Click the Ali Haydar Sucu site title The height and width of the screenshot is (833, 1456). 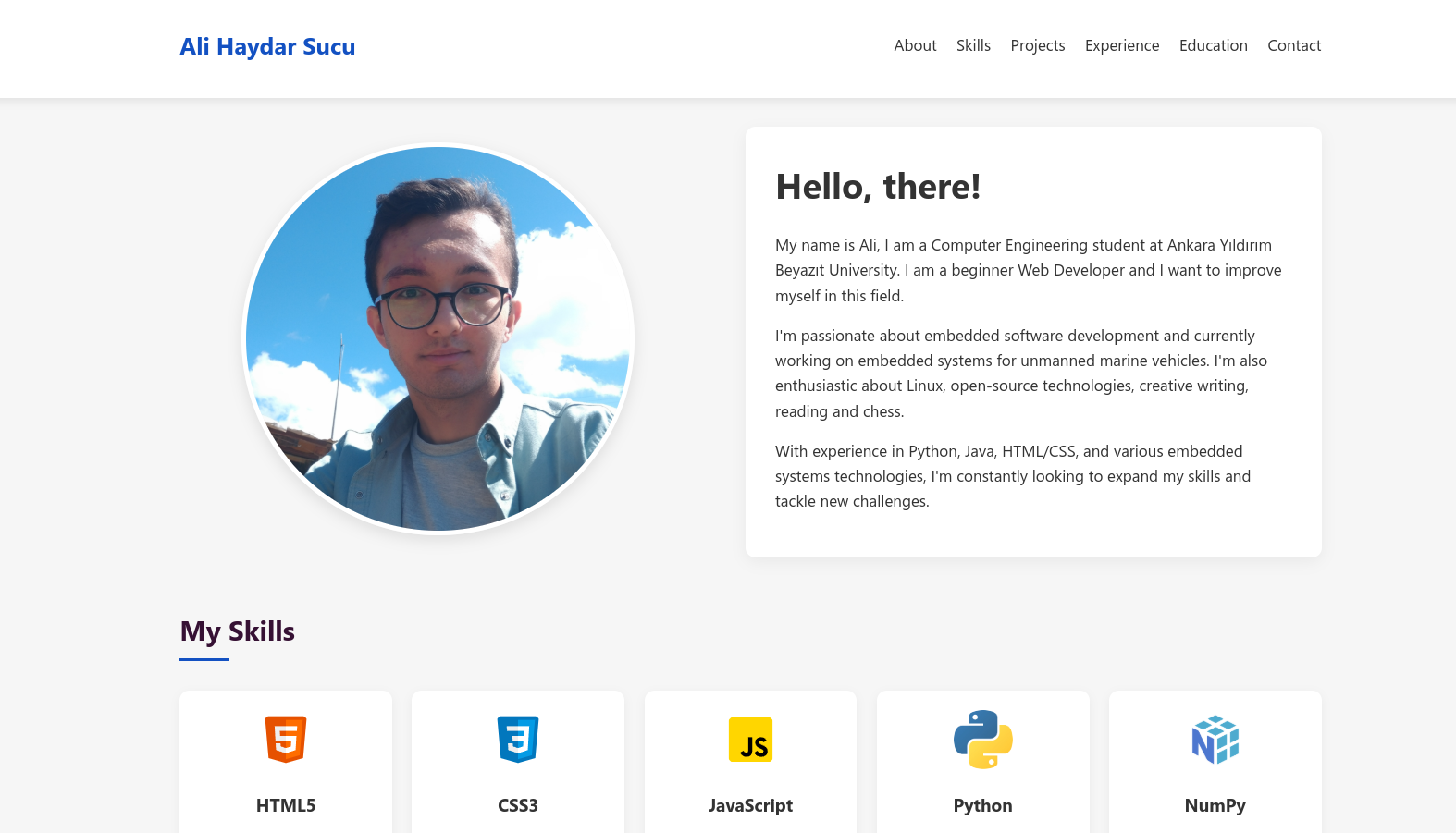(267, 46)
